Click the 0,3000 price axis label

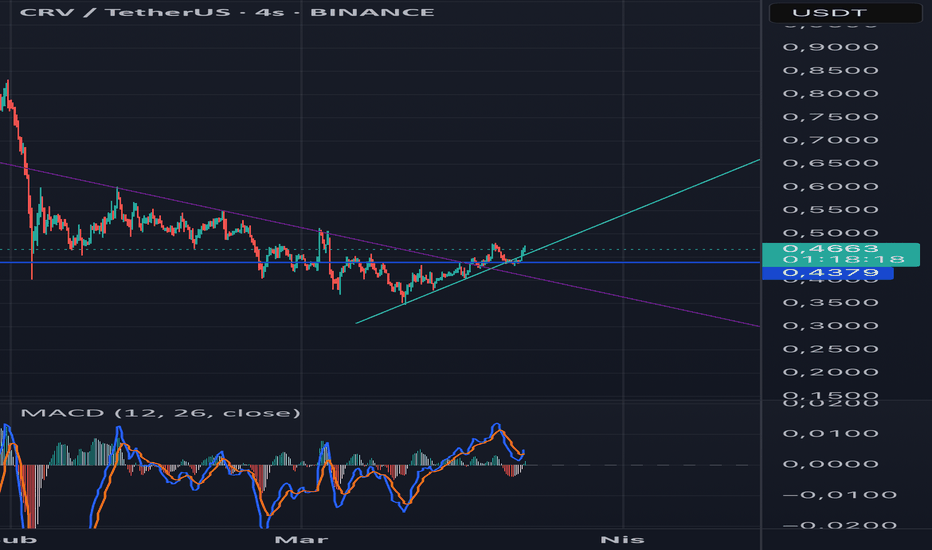point(830,325)
